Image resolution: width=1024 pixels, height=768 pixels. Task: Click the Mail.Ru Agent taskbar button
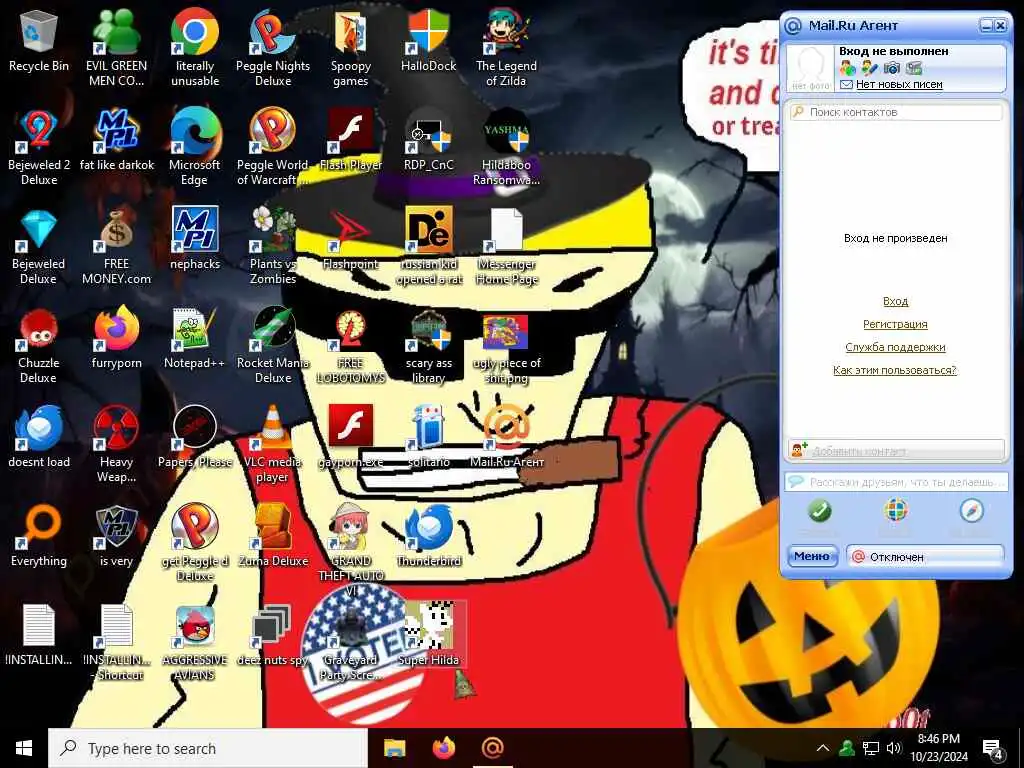tap(492, 748)
